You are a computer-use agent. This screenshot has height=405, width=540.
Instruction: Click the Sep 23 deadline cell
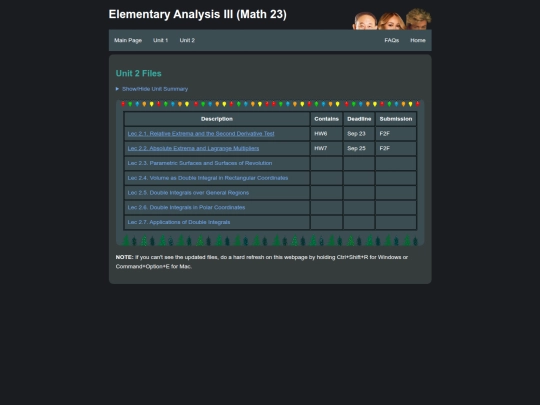pos(359,134)
